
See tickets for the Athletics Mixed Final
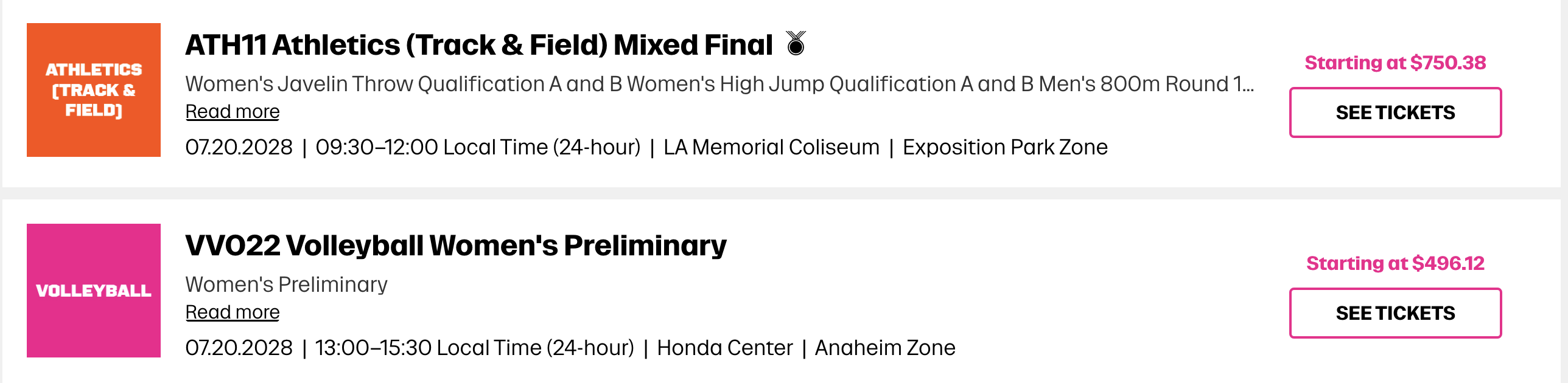(x=1395, y=112)
